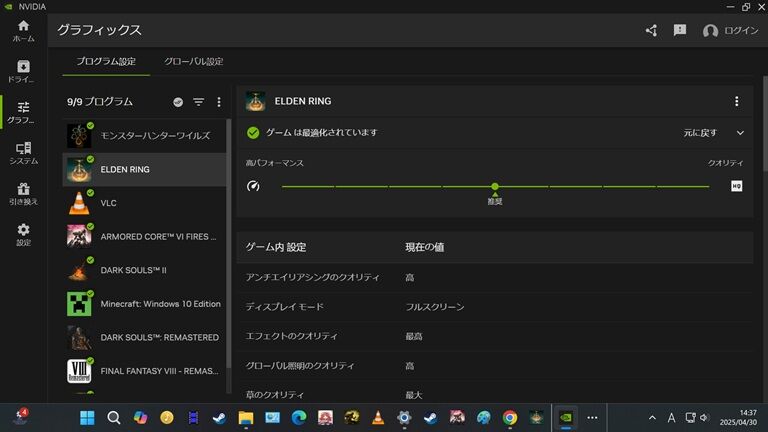Select DARK SOULS: REMASTERED entry
768x432 pixels.
pos(144,337)
